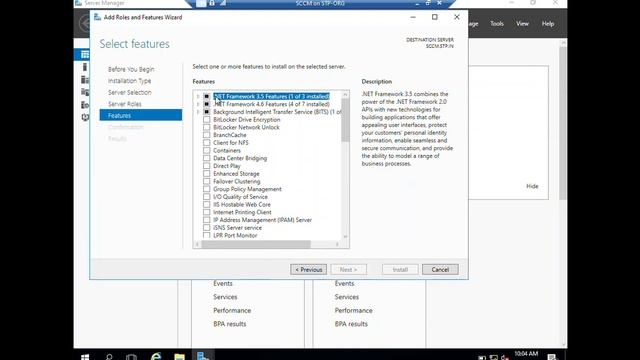The width and height of the screenshot is (640, 360).
Task: Toggle .NET Framework 3.5 Features checkbox
Action: [207, 96]
